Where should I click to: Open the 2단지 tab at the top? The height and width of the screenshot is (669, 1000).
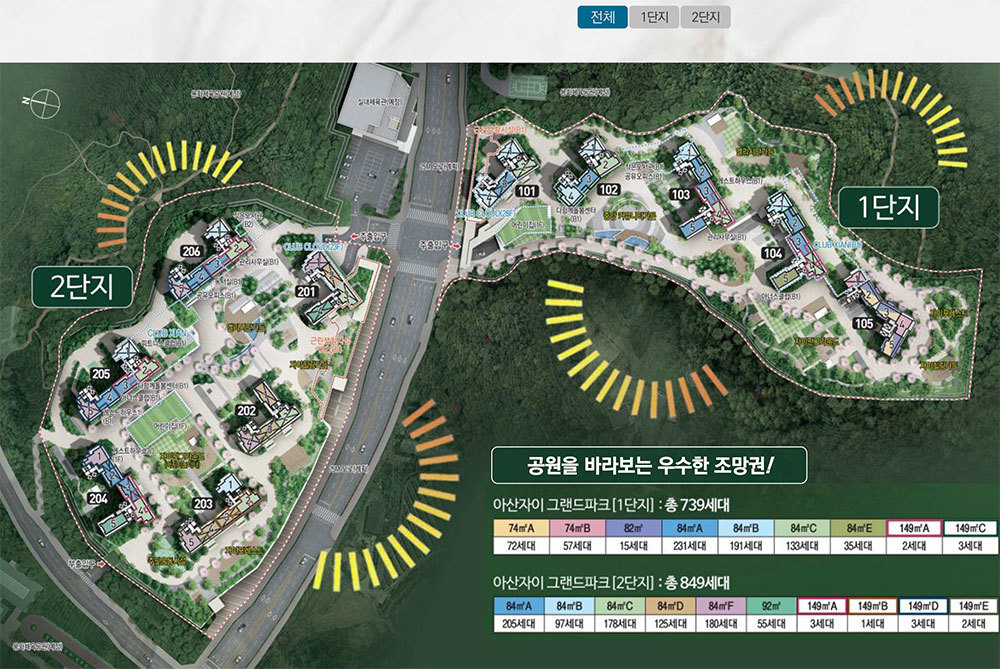[705, 17]
